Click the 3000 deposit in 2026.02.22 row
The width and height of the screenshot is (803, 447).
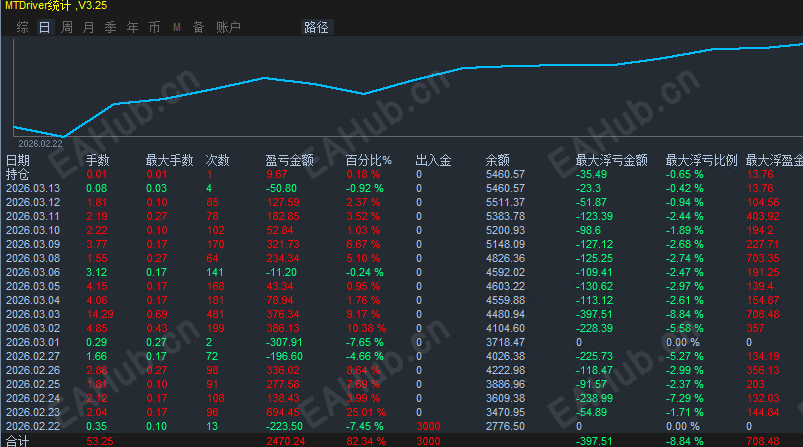point(428,426)
